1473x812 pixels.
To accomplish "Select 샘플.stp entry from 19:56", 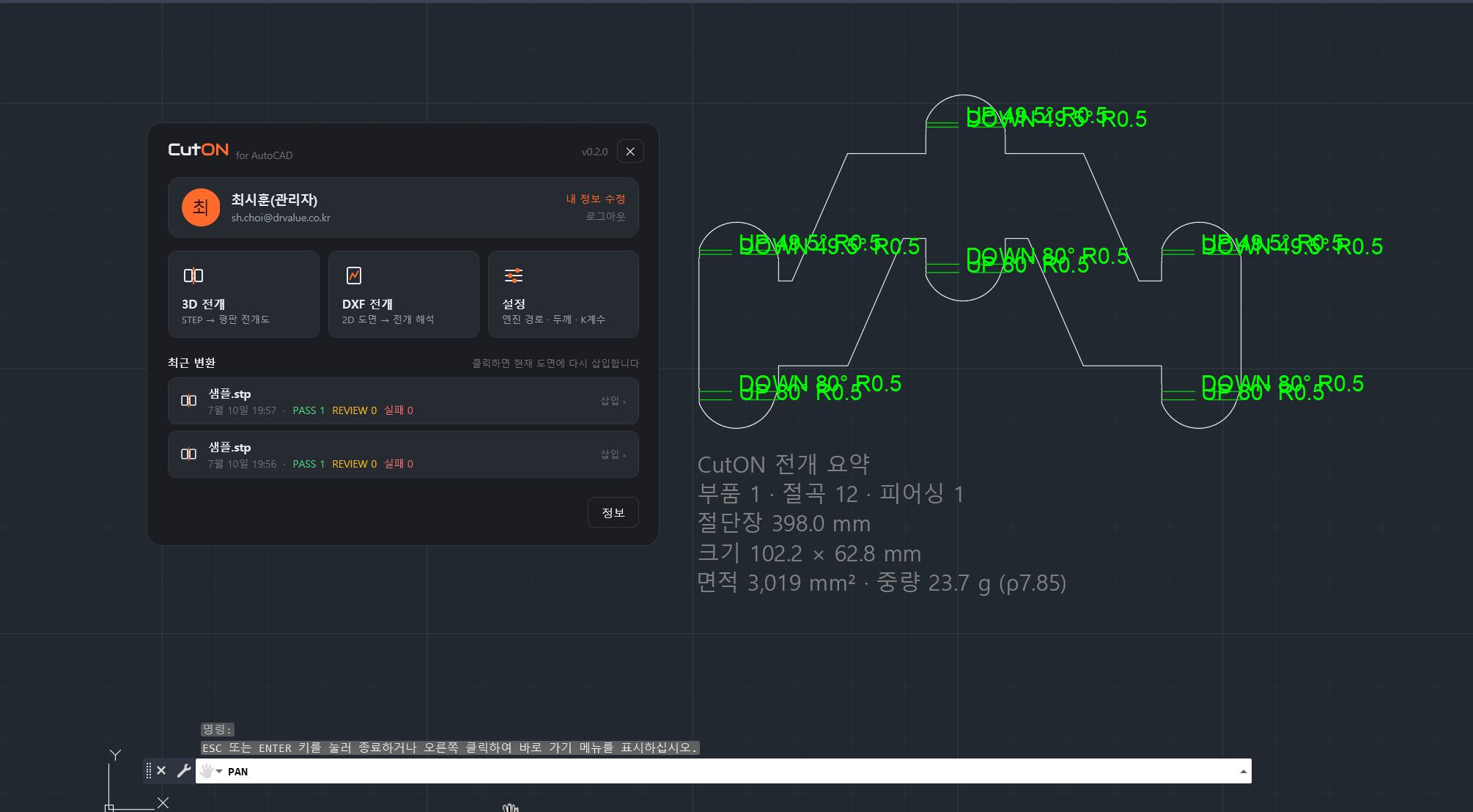I will tap(403, 454).
